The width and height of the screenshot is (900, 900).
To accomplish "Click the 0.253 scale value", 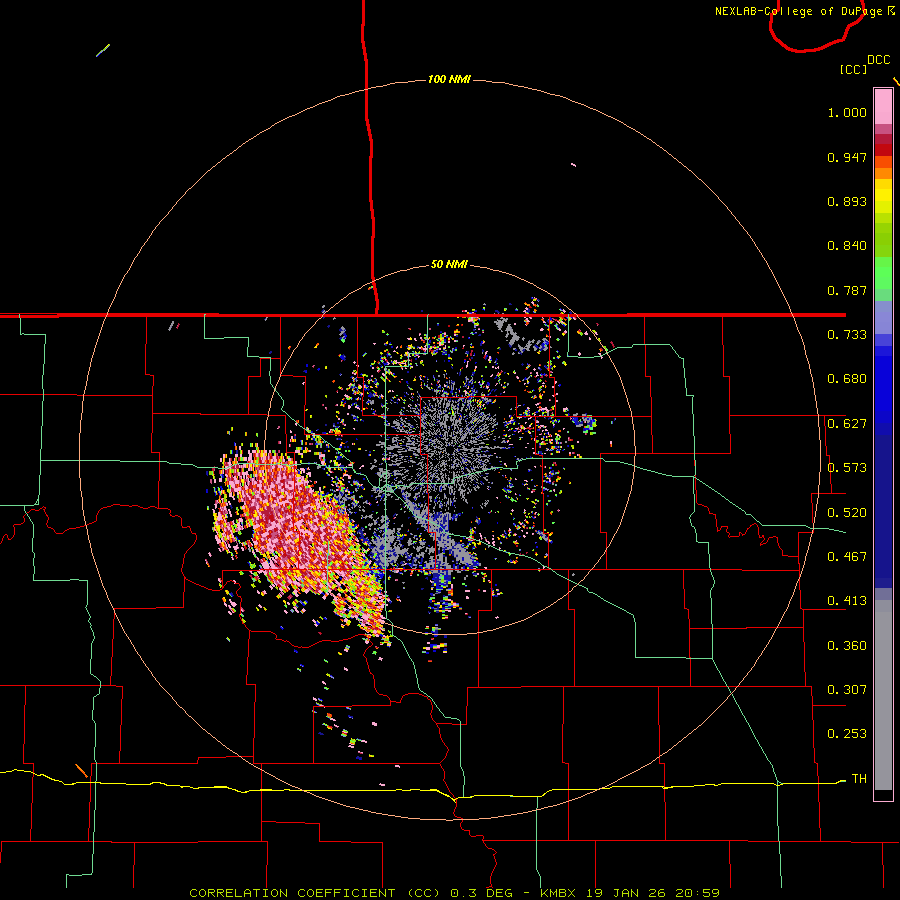I will [x=847, y=734].
